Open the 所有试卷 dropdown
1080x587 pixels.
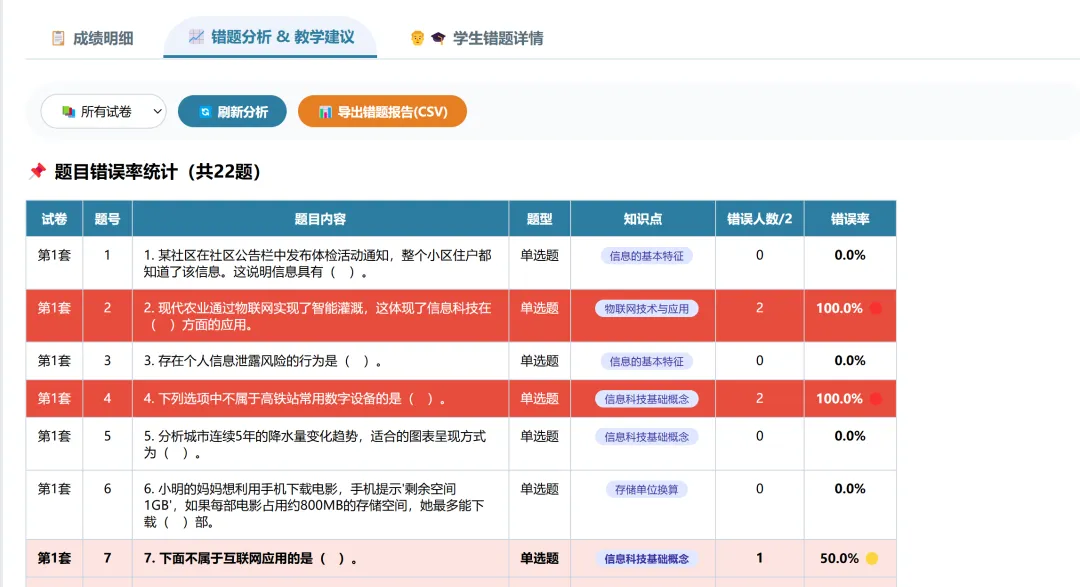[104, 111]
